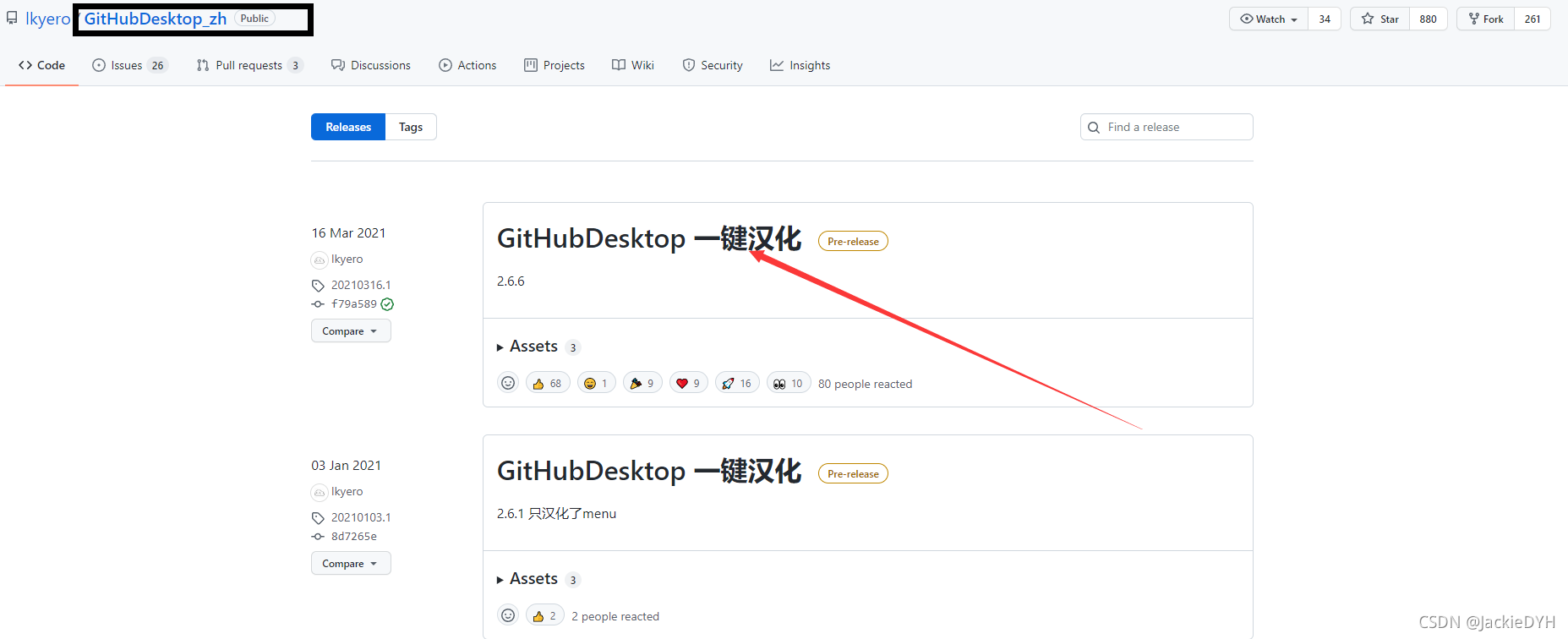Screen dimensions: 1568x639
Task: Click the Pre-release label on the 2.6.1 release
Action: pyautogui.click(x=853, y=473)
